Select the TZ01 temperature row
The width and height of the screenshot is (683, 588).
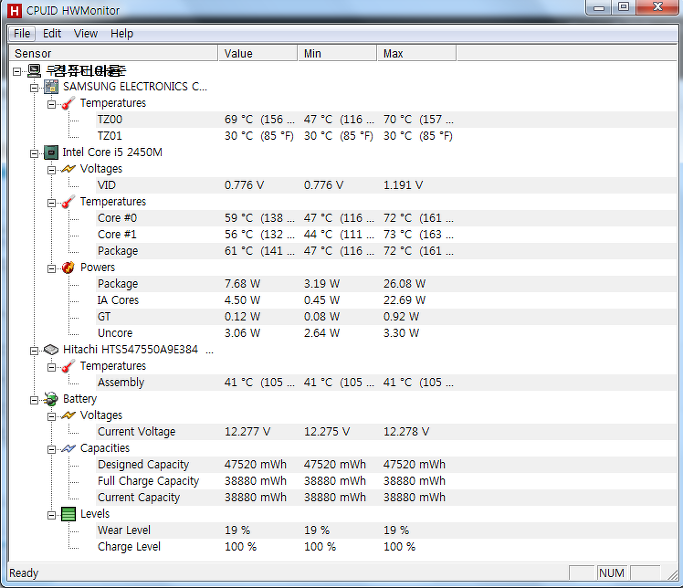click(x=386, y=136)
